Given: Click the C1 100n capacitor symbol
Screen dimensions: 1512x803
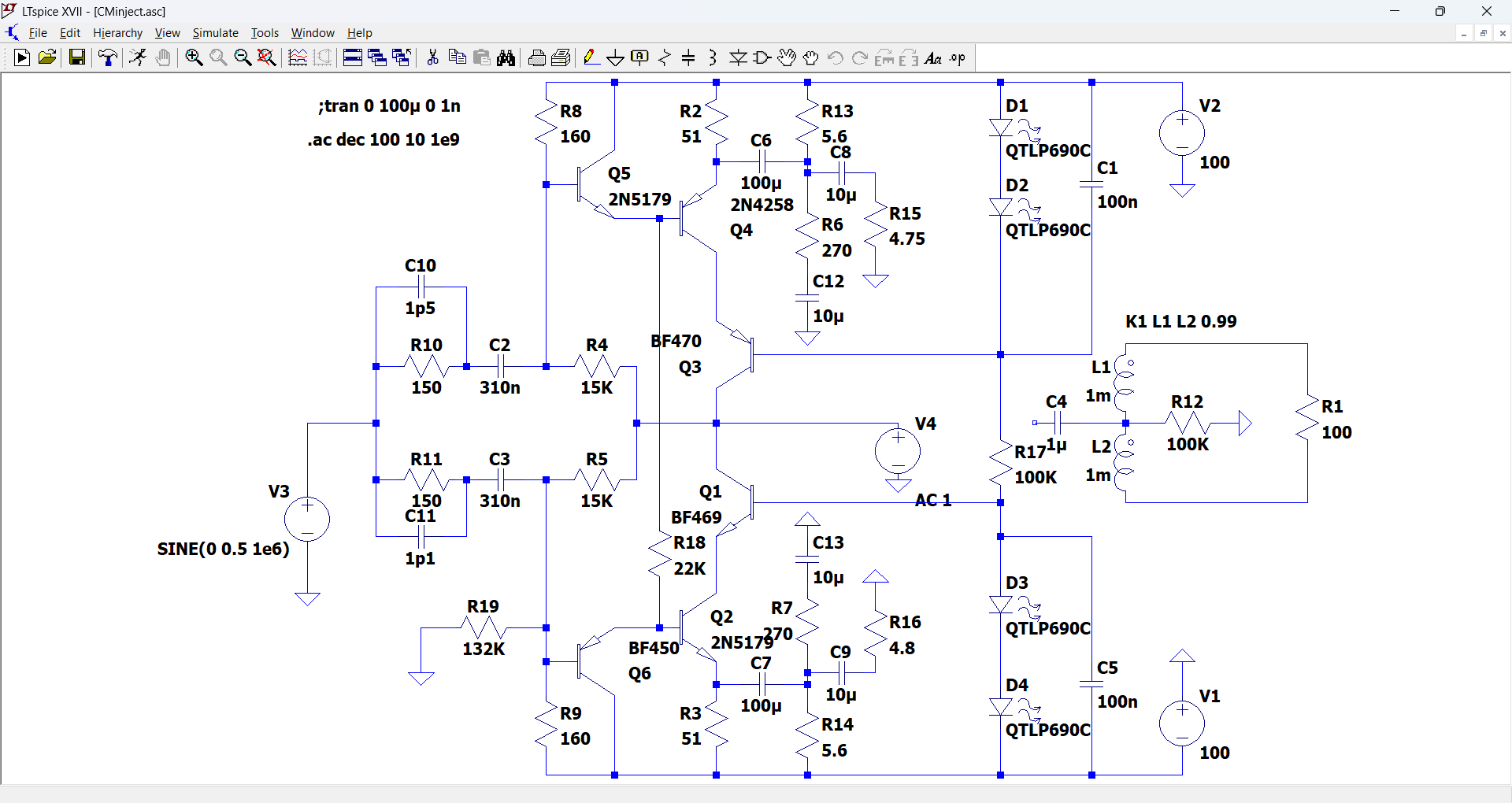Looking at the screenshot, I should [1091, 185].
